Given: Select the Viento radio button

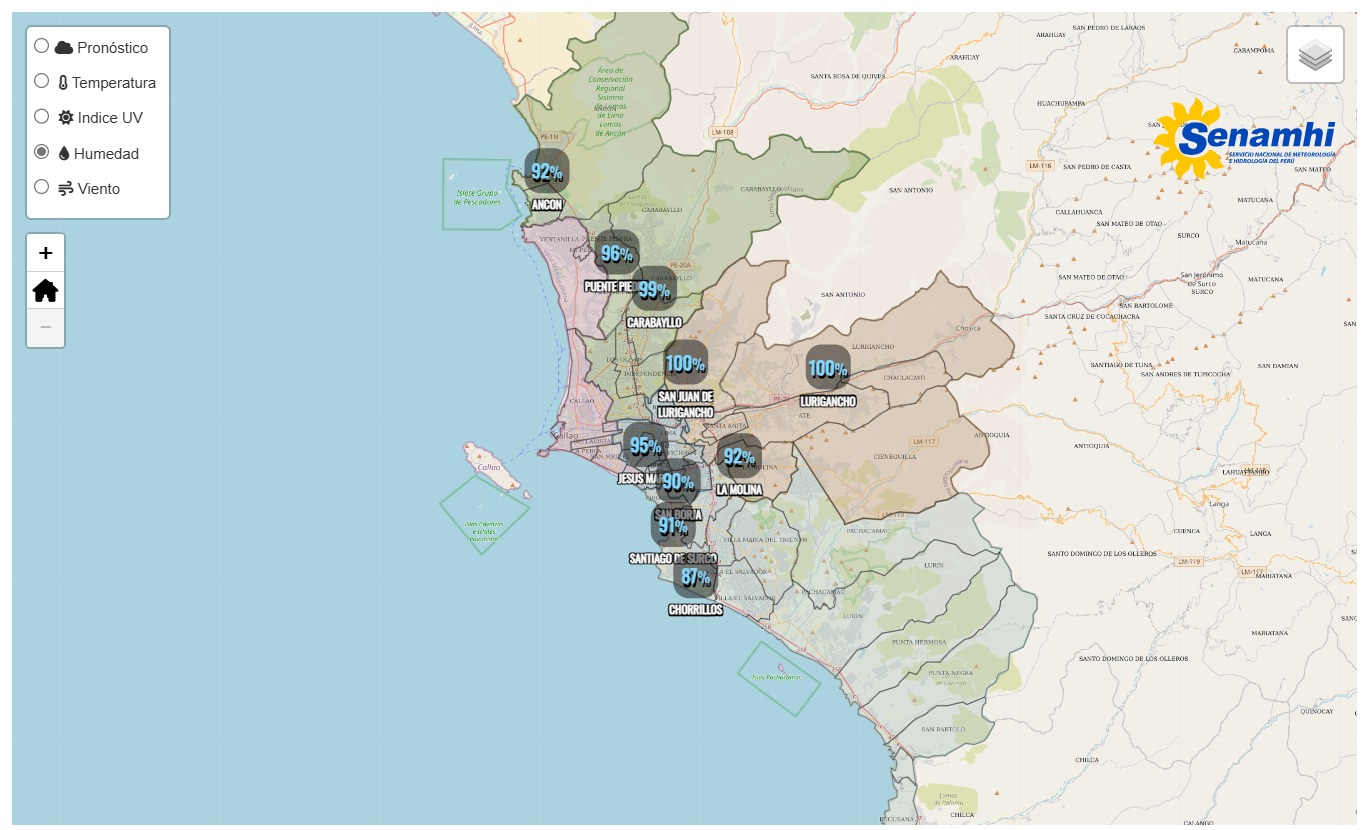Looking at the screenshot, I should click(42, 187).
